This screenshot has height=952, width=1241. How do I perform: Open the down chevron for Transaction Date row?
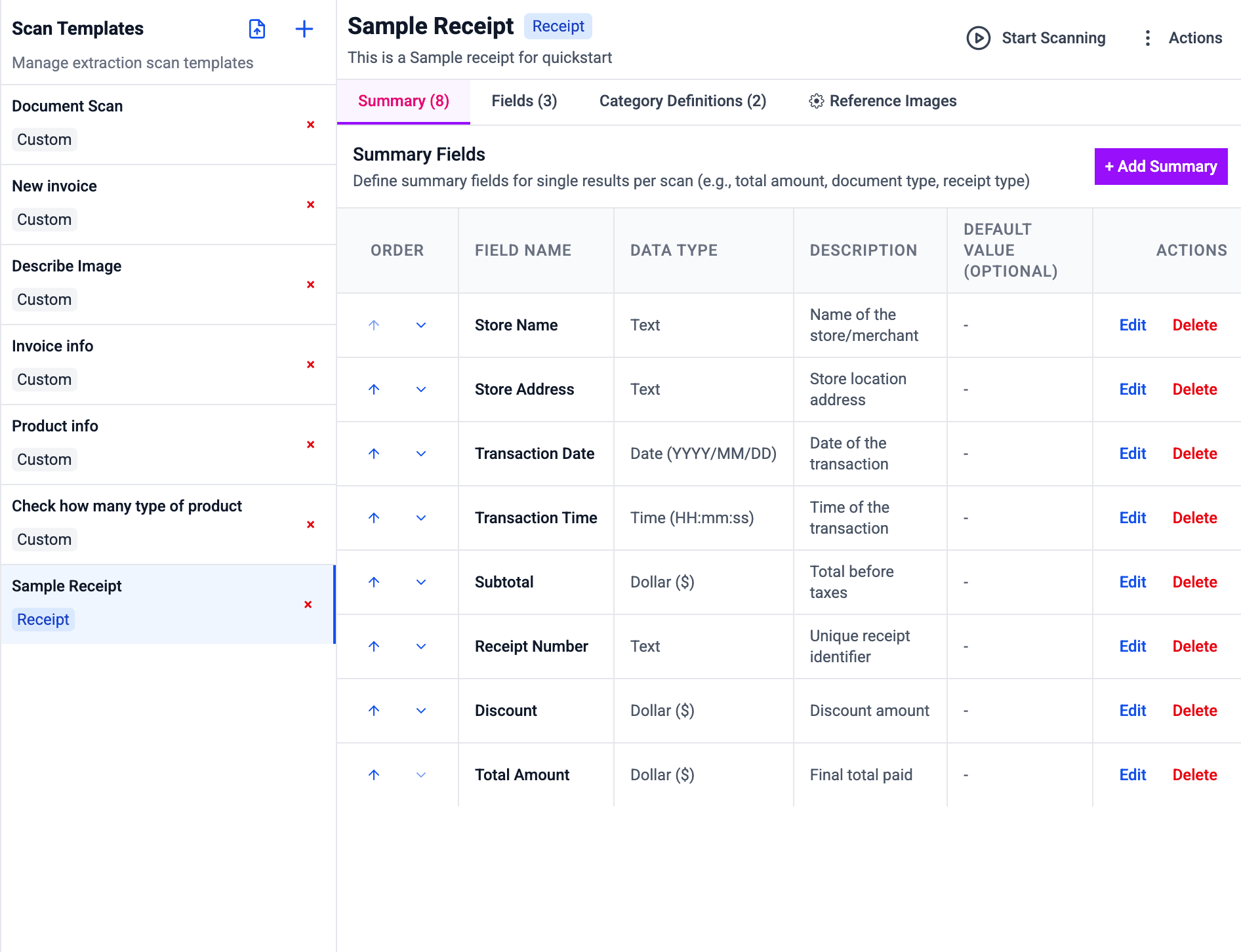pyautogui.click(x=420, y=454)
